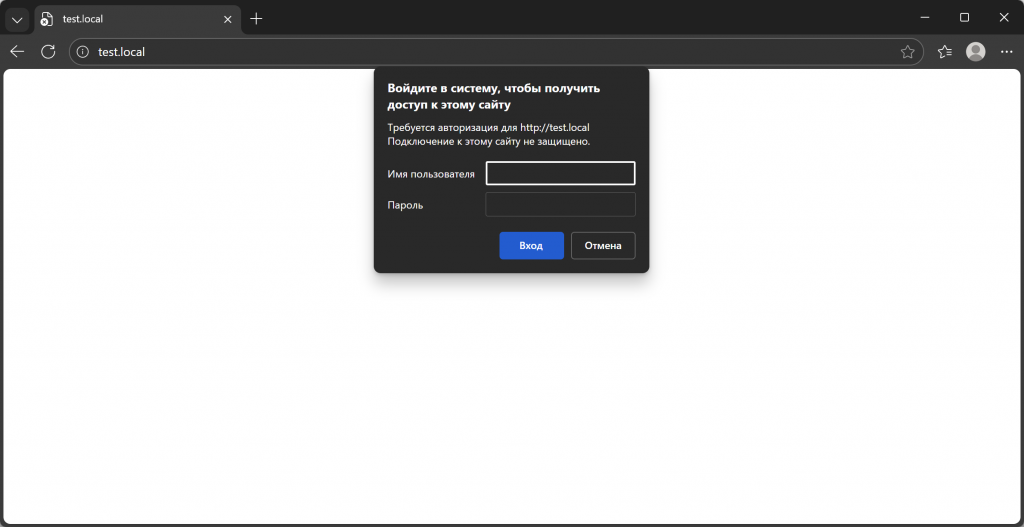Image resolution: width=1024 pixels, height=527 pixels.
Task: Open the Favorites hub icon
Action: click(944, 52)
